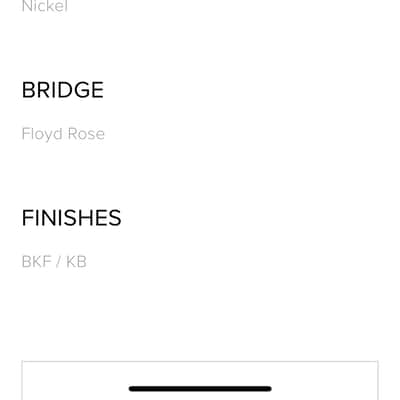Tap the KB finish code
400x400 pixels.
tap(76, 262)
